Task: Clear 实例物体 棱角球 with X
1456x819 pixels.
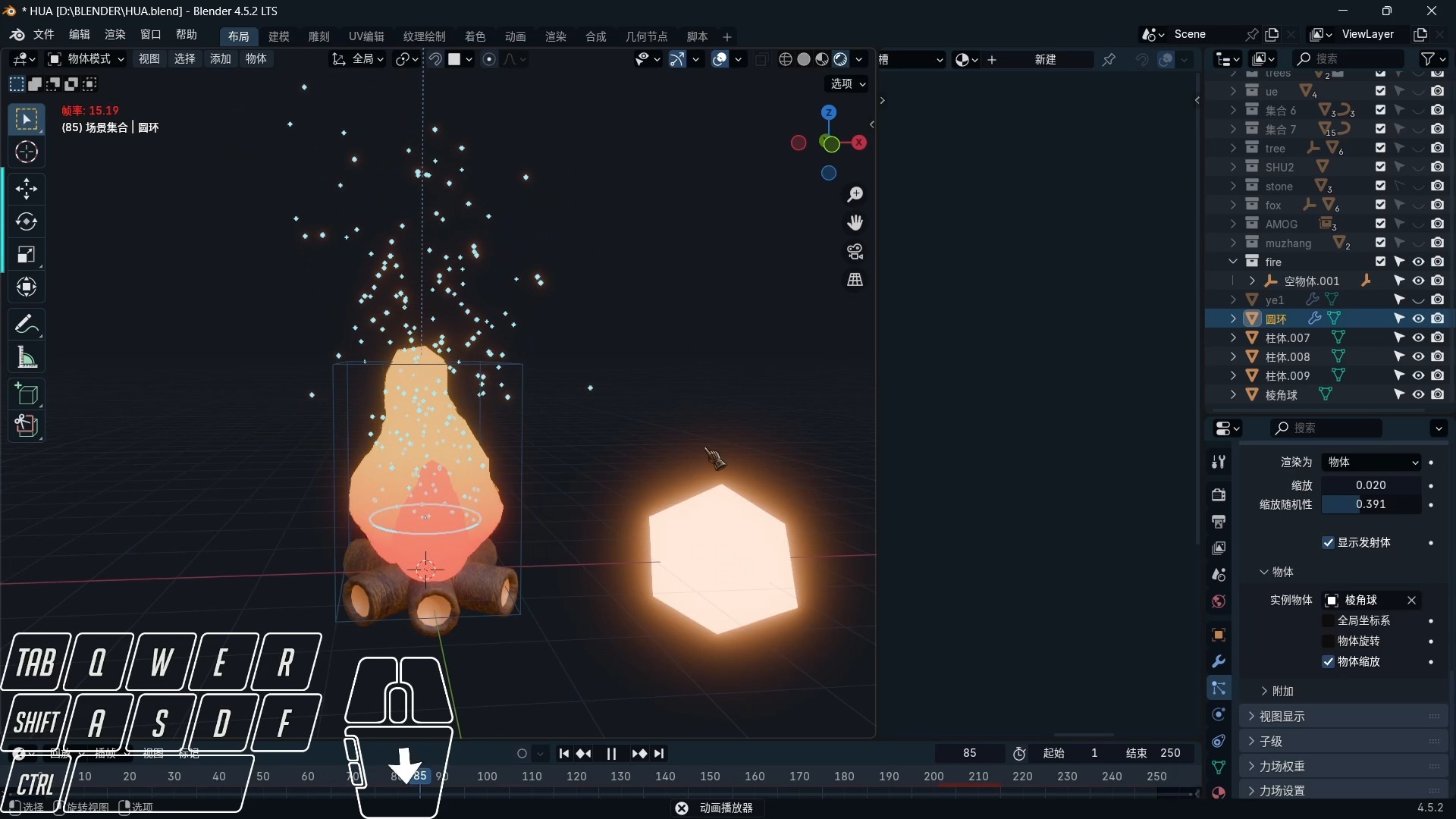Action: 1411,600
